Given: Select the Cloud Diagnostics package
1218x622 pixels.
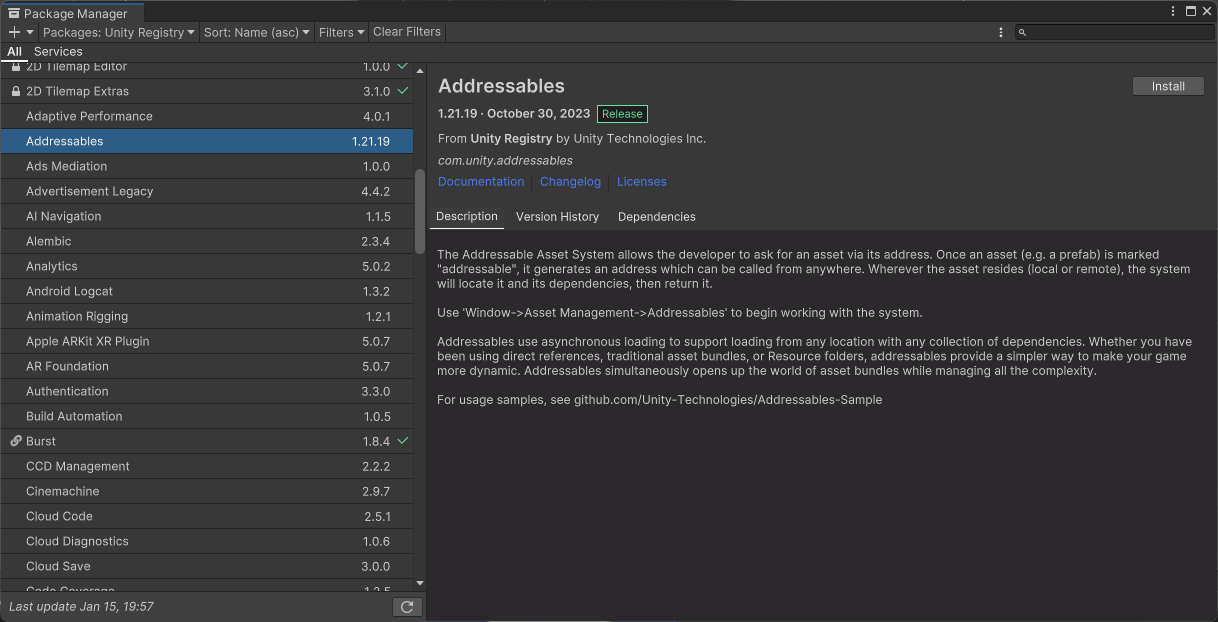Looking at the screenshot, I should coord(206,541).
